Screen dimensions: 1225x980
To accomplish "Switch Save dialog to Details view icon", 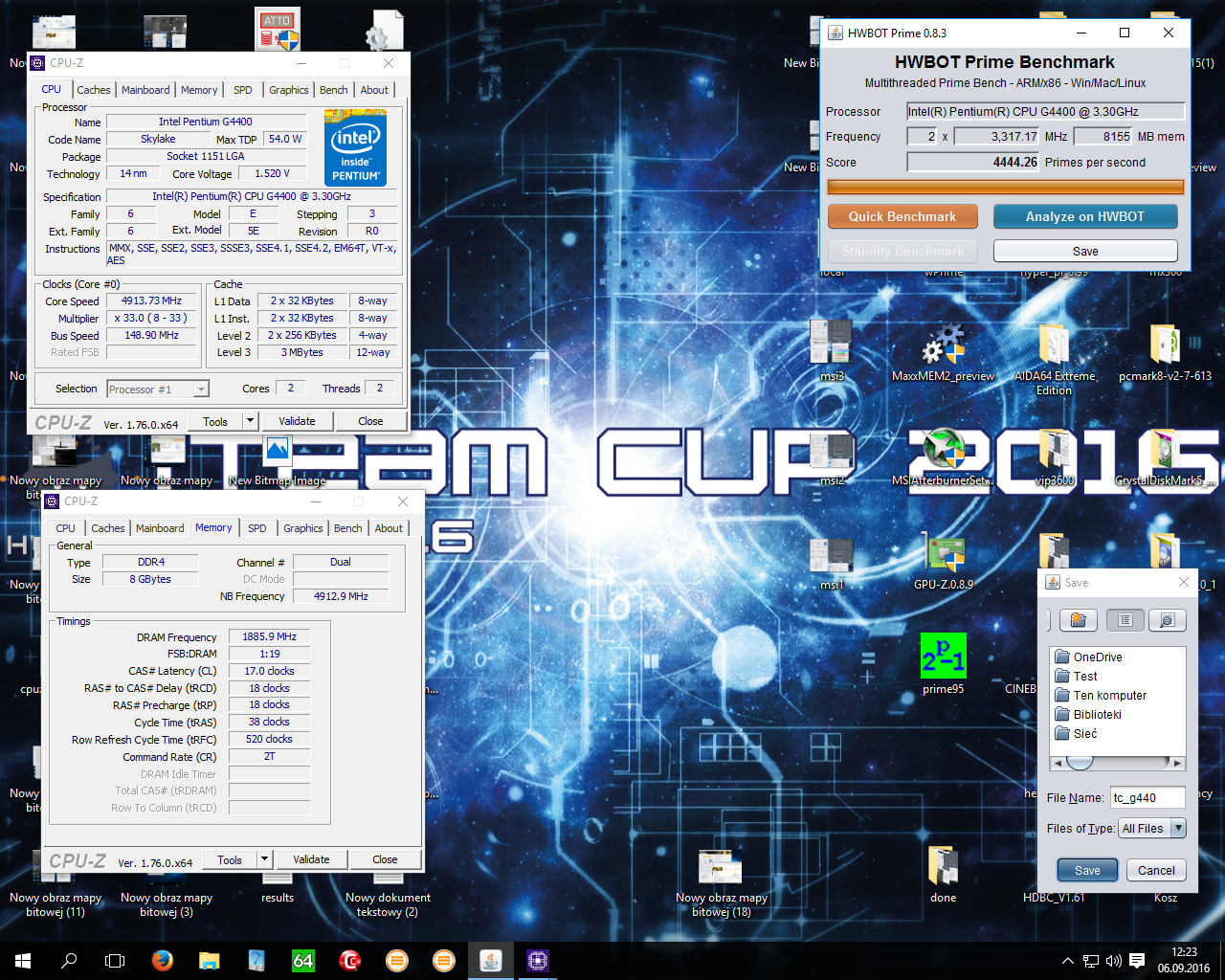I will pos(1167,620).
